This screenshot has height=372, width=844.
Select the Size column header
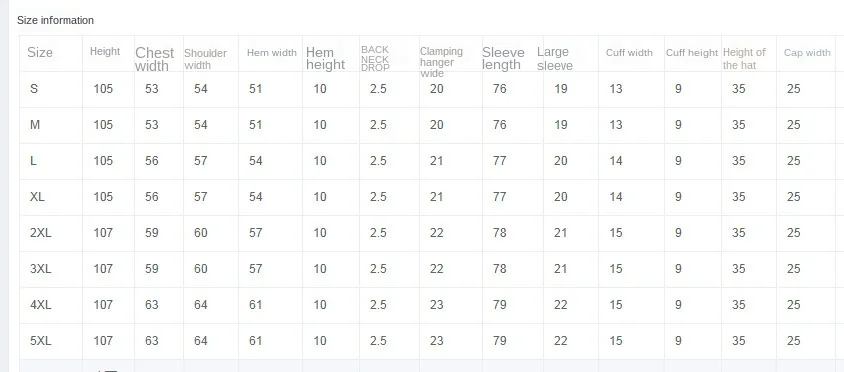(x=40, y=52)
